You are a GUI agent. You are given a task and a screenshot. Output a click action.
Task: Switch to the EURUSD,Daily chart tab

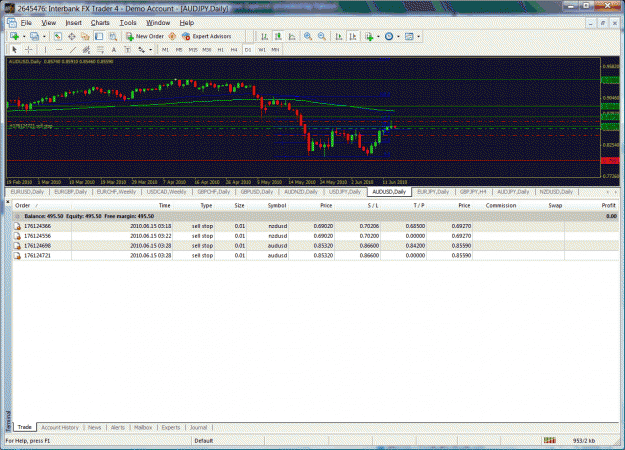(27, 192)
